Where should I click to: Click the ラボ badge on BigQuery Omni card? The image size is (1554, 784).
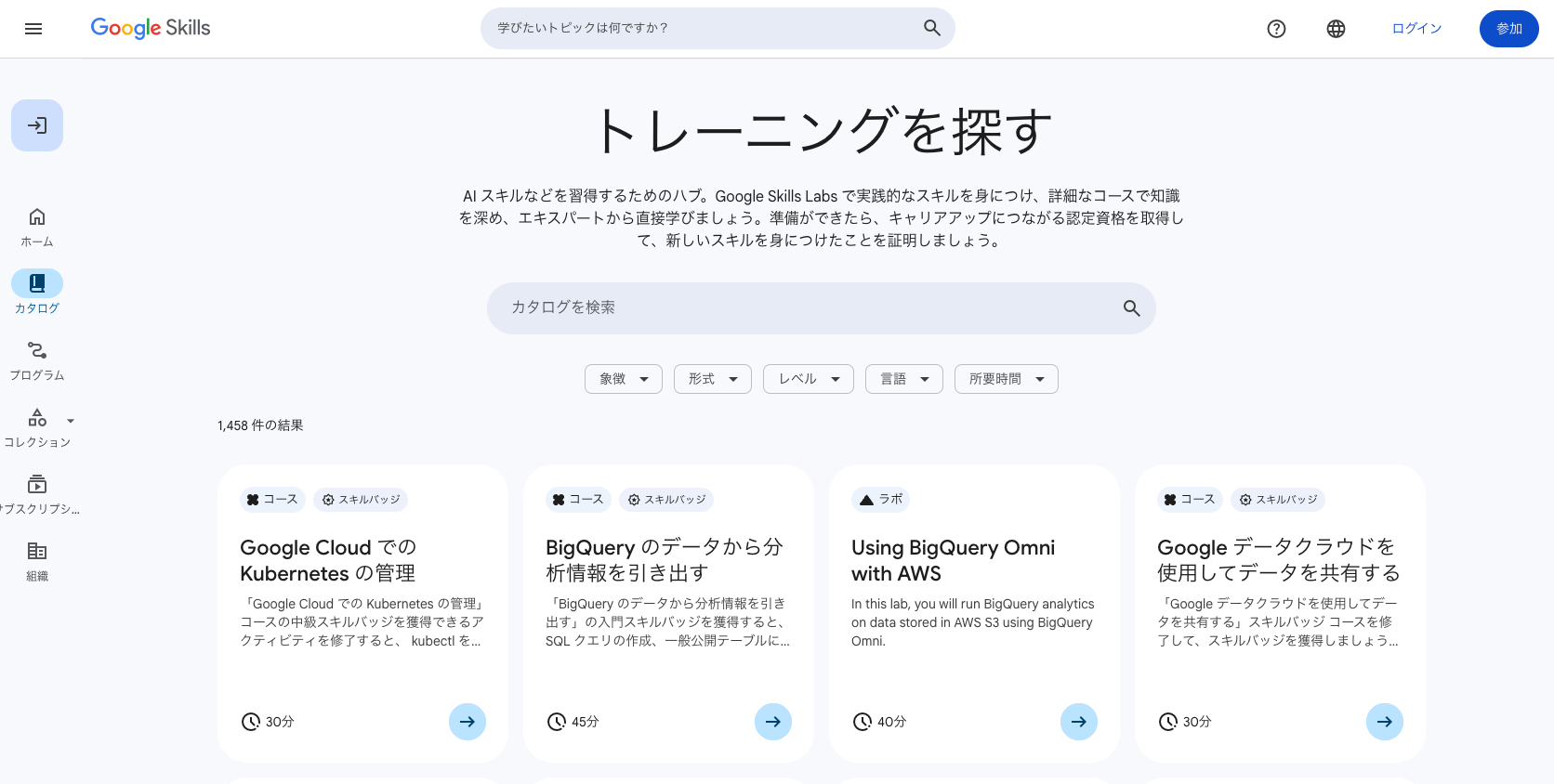click(880, 500)
